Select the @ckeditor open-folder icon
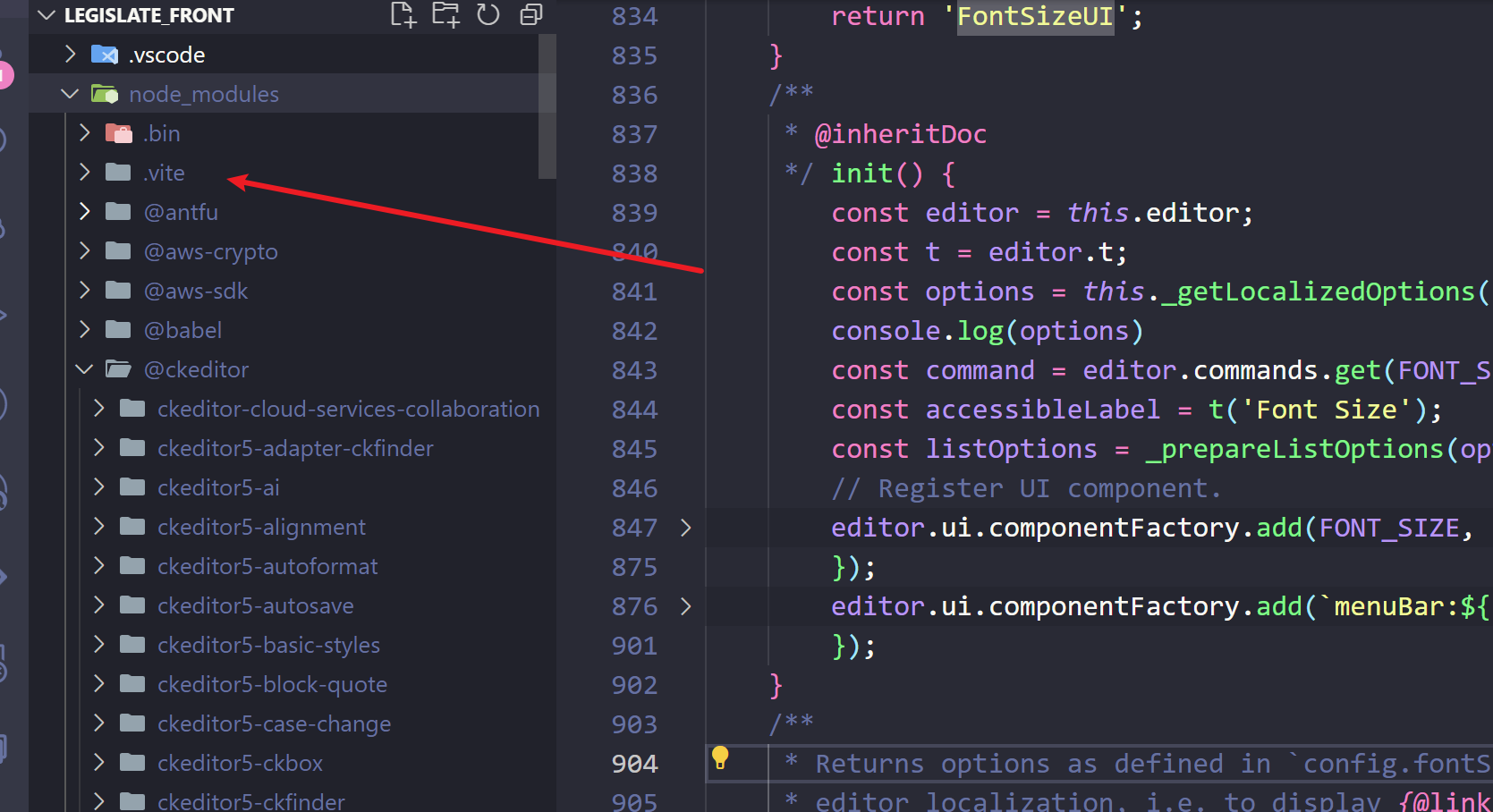Image resolution: width=1493 pixels, height=812 pixels. coord(119,369)
